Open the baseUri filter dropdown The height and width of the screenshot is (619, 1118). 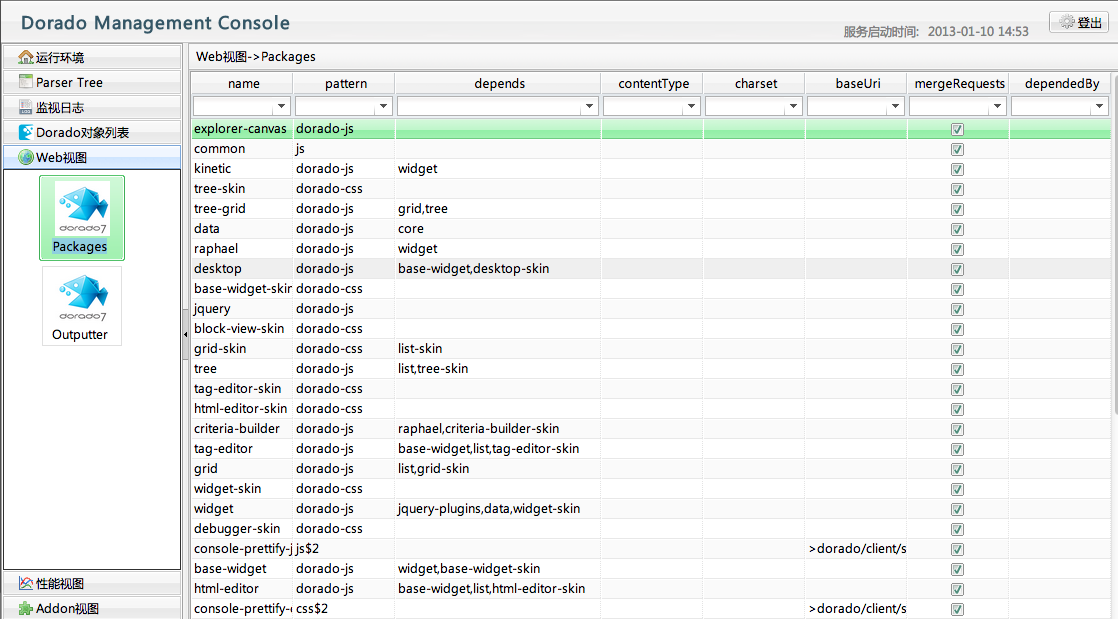tap(895, 106)
